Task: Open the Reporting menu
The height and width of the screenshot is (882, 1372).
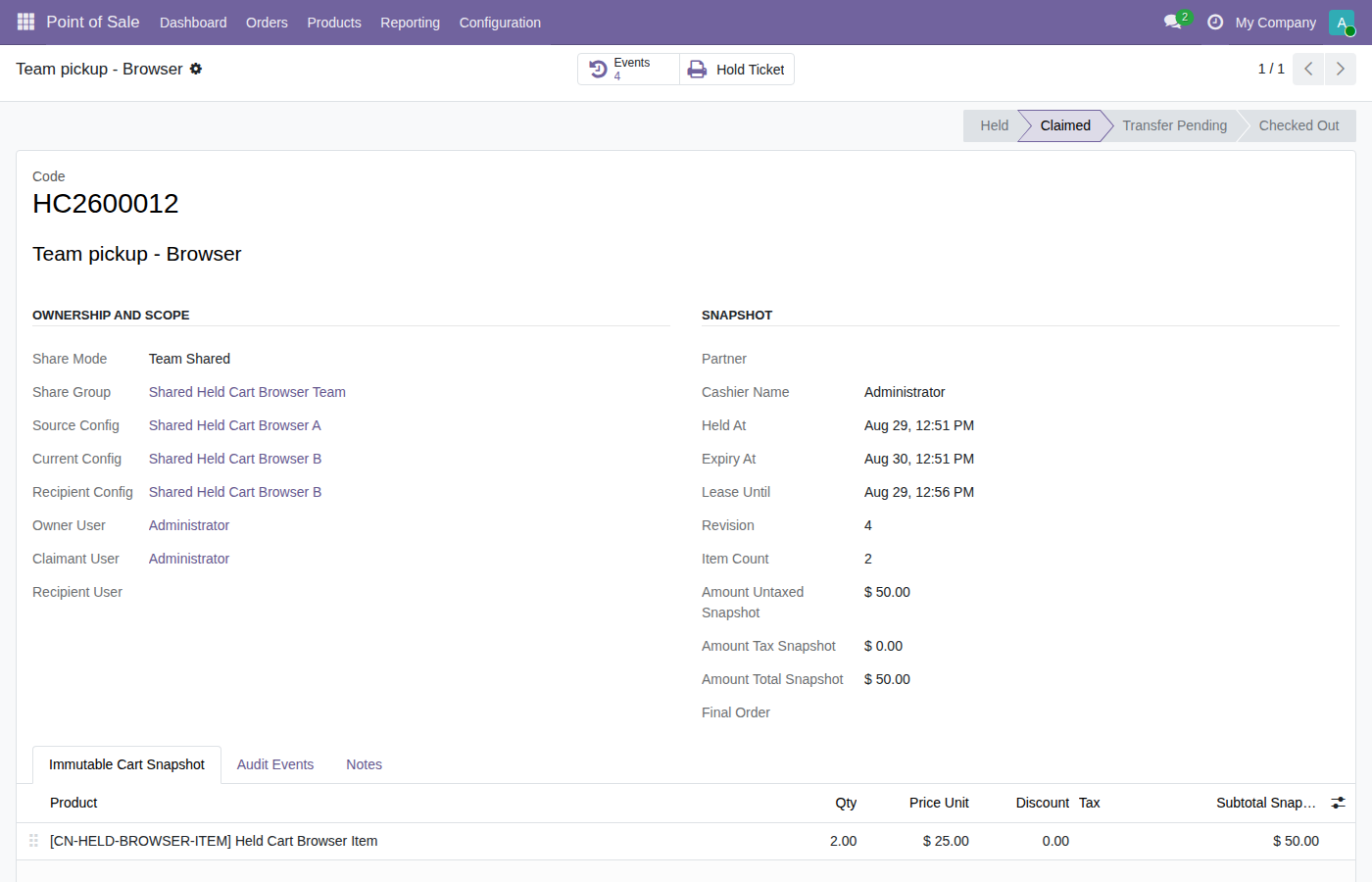Action: [410, 22]
